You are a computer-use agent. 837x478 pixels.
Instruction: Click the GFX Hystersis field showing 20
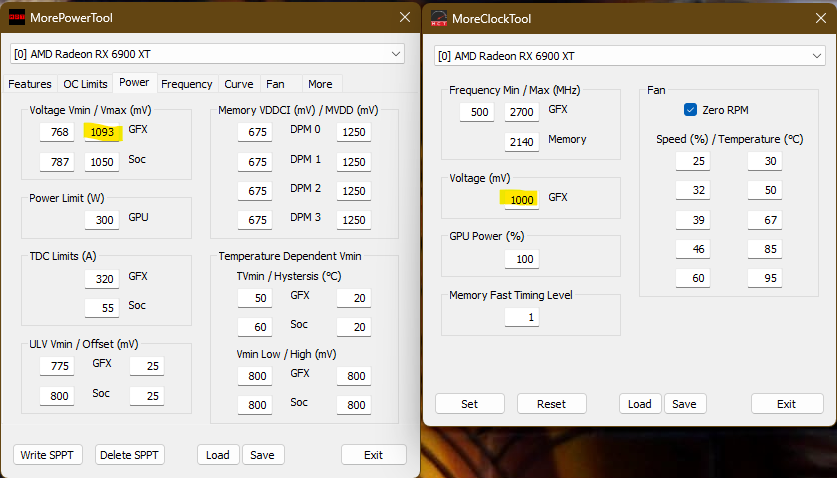354,298
